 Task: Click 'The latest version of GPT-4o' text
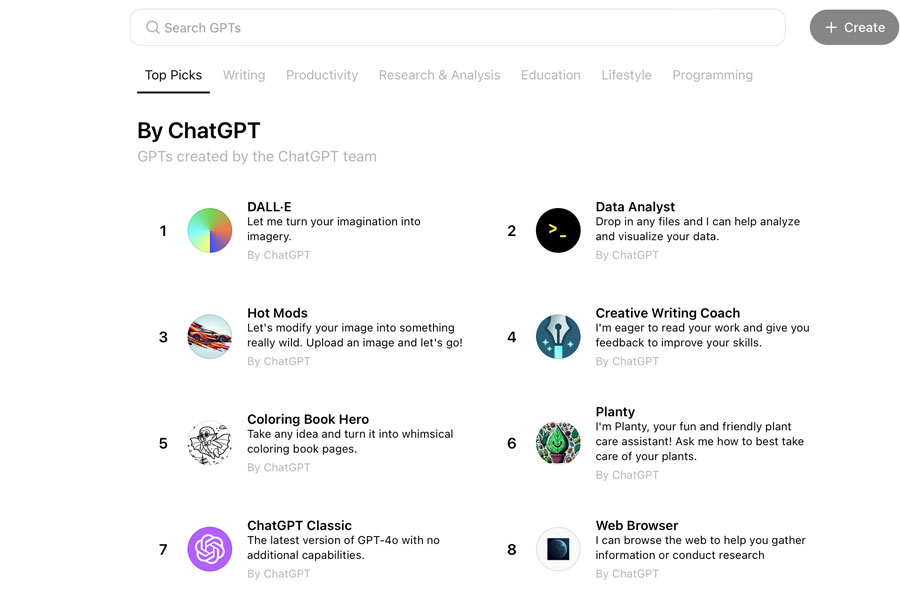(343, 547)
